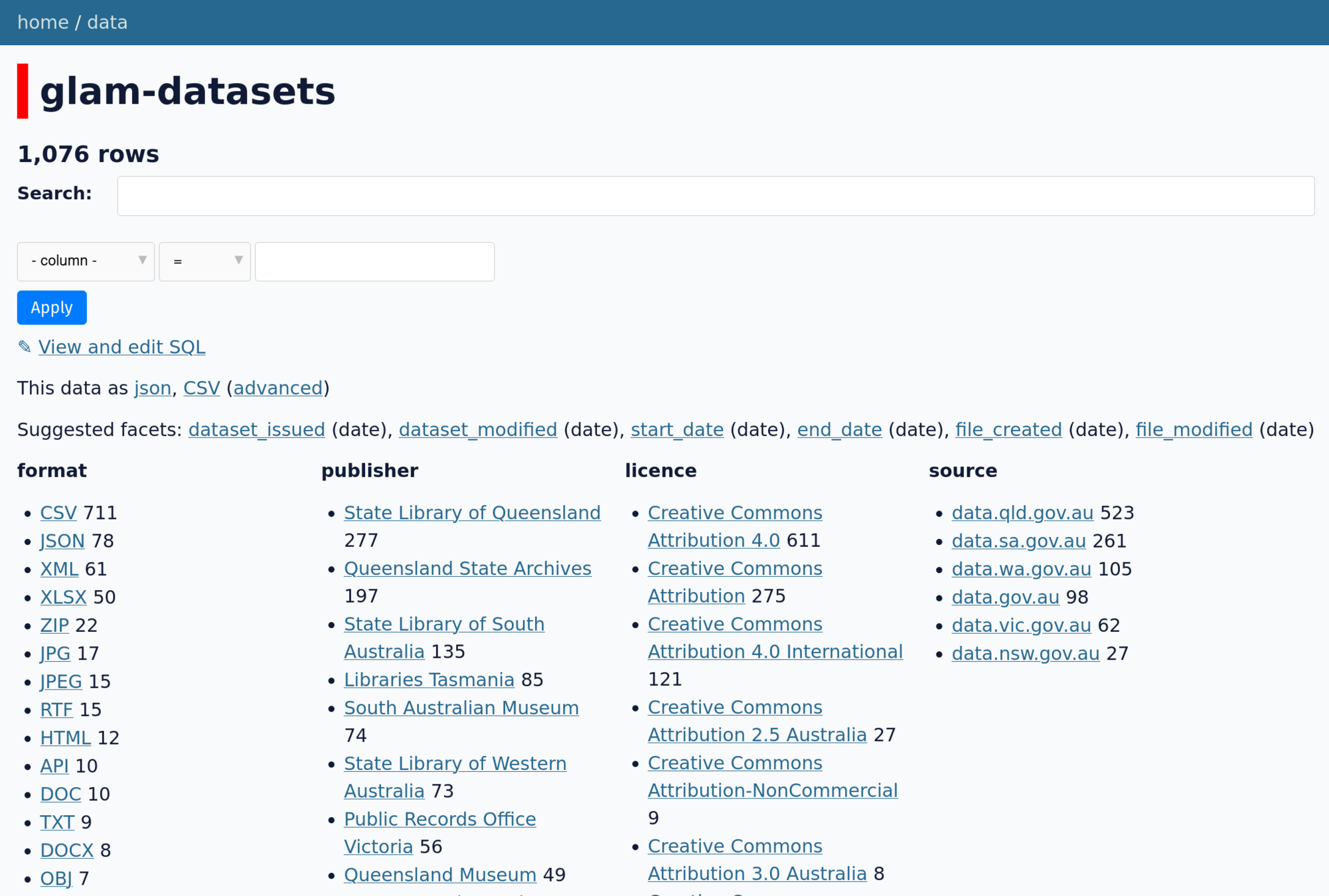Open advanced CSV export options
The height and width of the screenshot is (896, 1329).
277,388
